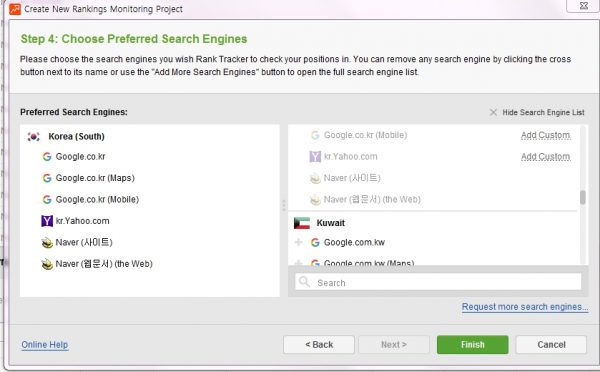Click Yahoo icon beside preferred kr.Yahoo.com
Image resolution: width=600 pixels, height=372 pixels.
click(x=47, y=221)
